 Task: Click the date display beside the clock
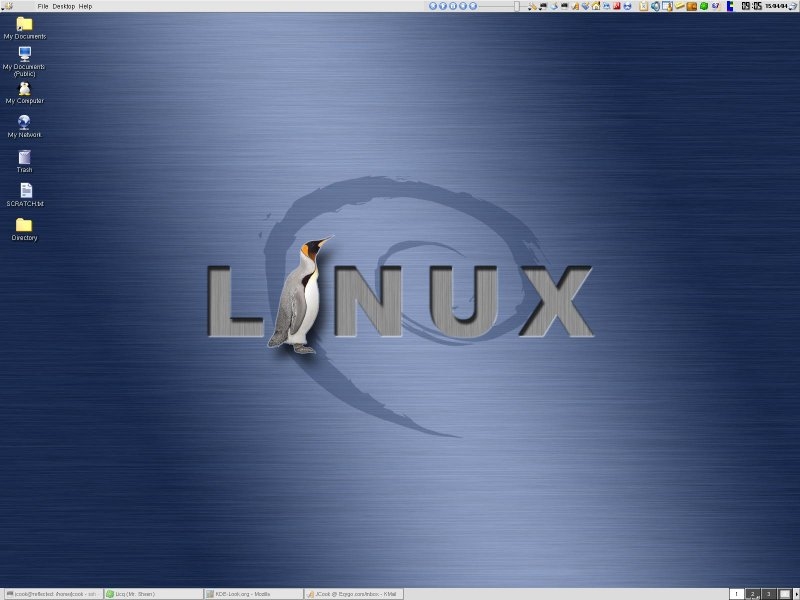click(x=776, y=6)
